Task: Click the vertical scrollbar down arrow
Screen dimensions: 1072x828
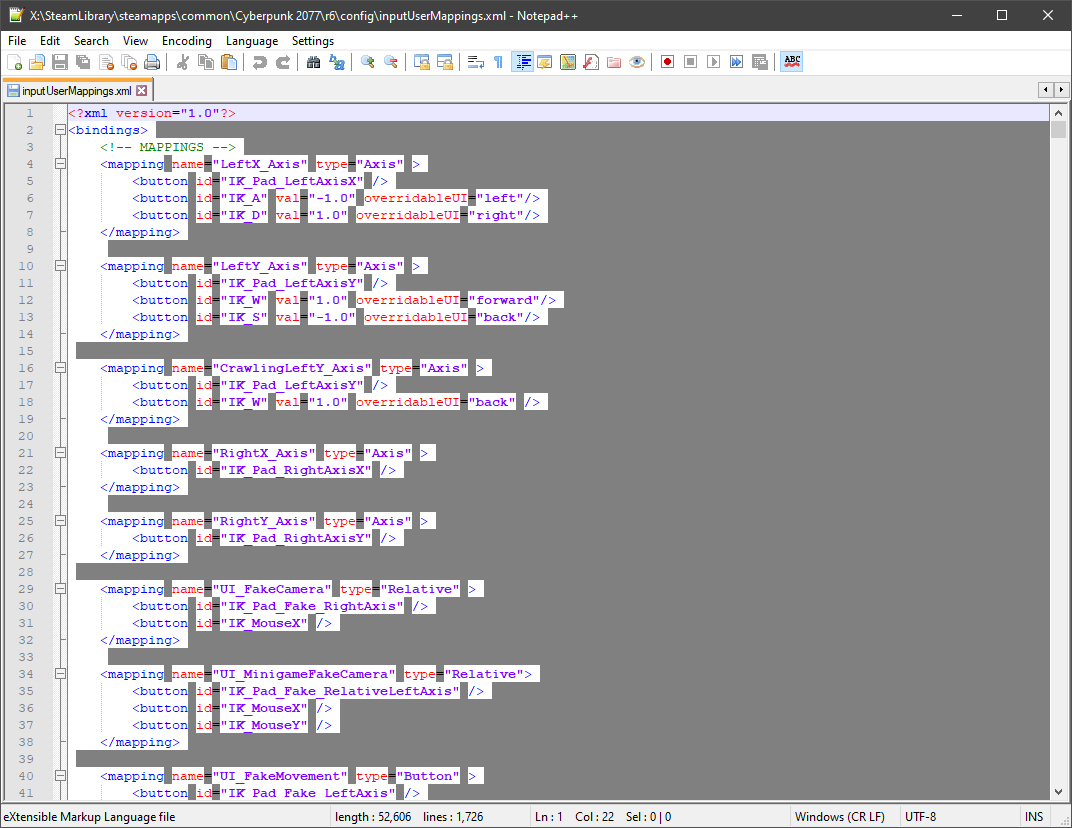Action: click(x=1058, y=791)
